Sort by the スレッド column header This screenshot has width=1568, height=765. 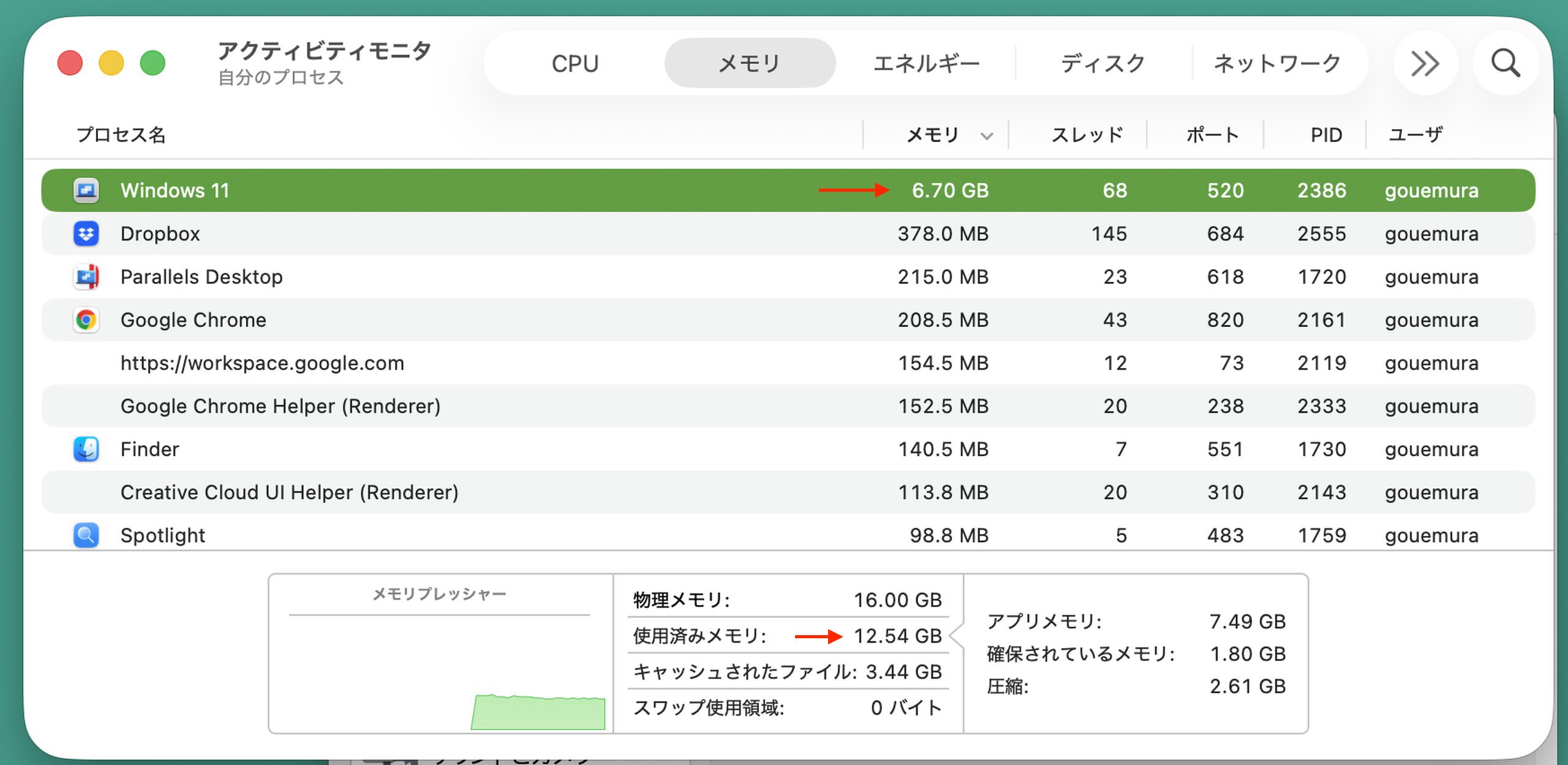(x=1087, y=135)
